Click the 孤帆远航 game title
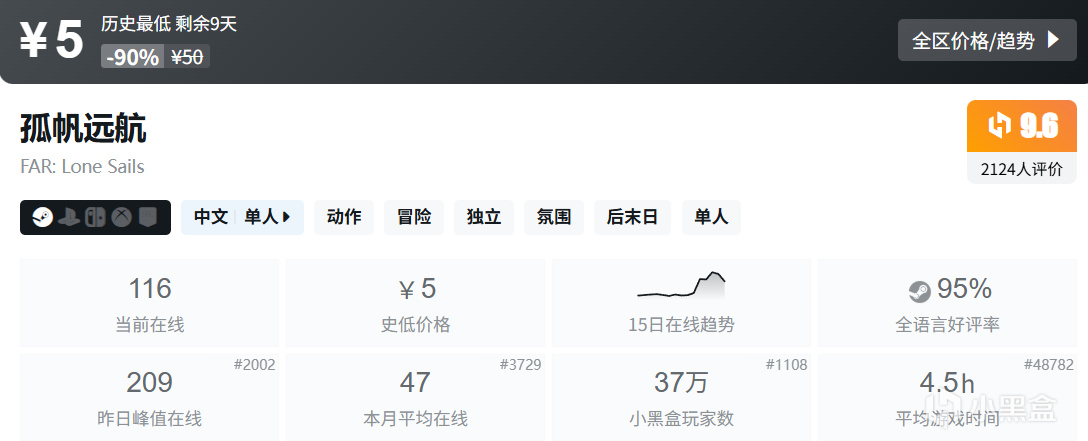The width and height of the screenshot is (1088, 441). click(83, 129)
